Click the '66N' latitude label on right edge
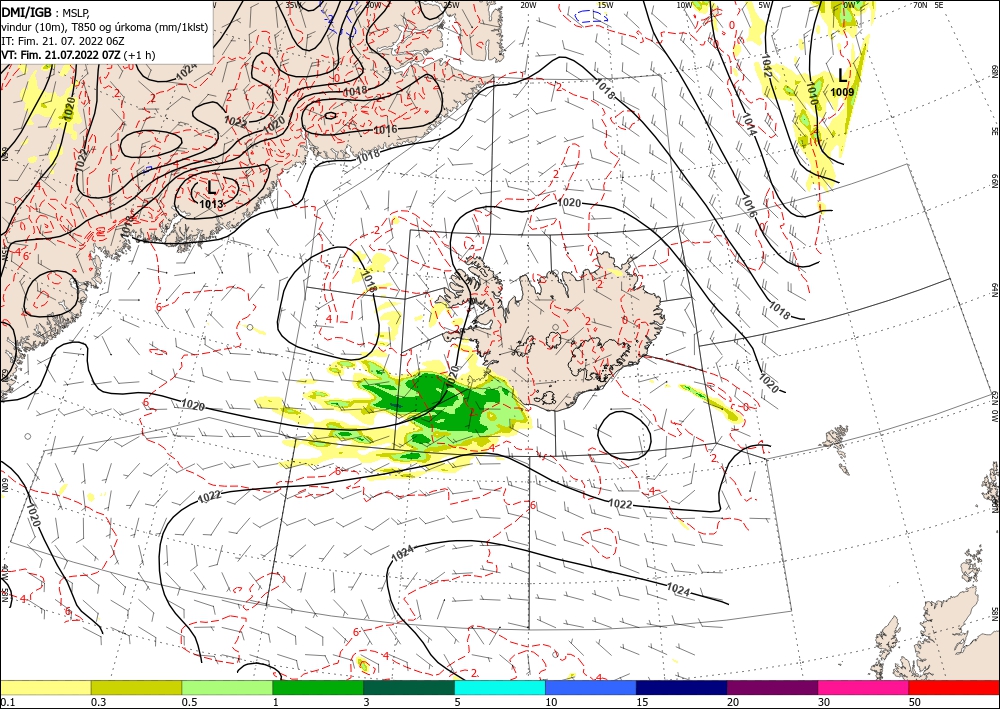The image size is (1000, 709). (994, 180)
